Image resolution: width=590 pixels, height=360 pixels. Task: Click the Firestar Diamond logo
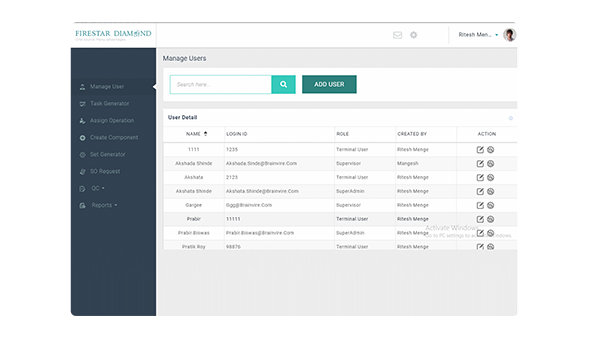tap(113, 35)
